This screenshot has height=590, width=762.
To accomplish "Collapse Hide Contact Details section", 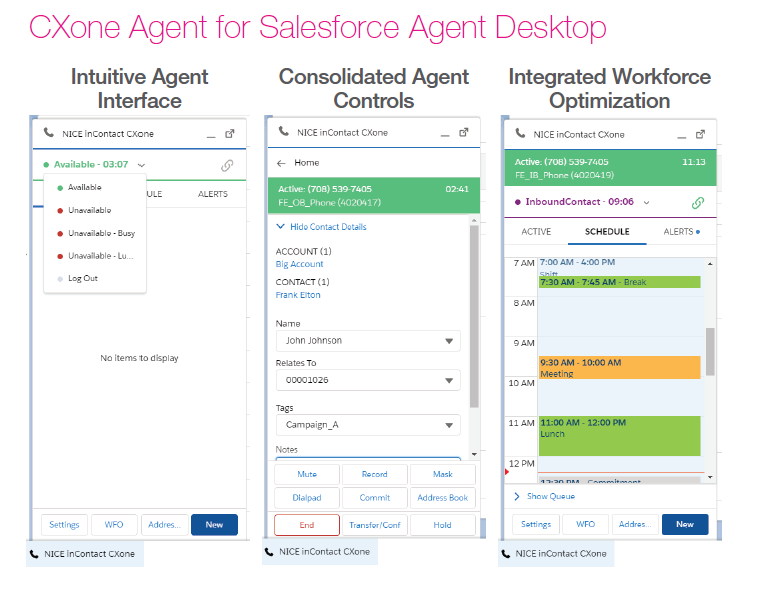I will click(321, 227).
